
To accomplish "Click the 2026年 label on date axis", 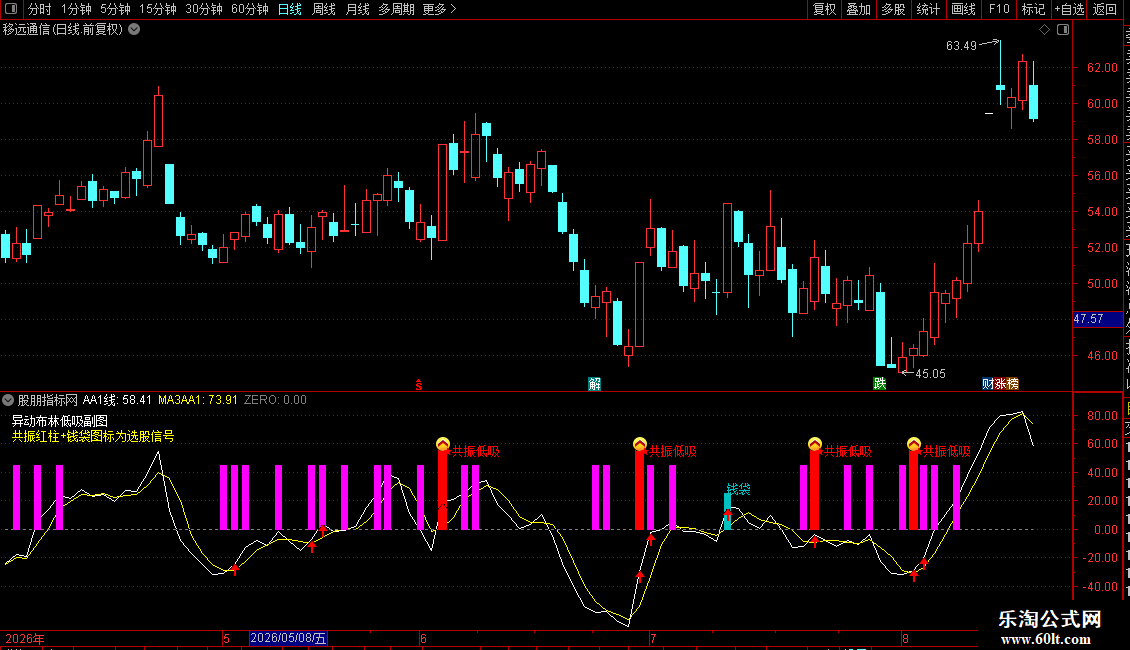I will [x=25, y=638].
